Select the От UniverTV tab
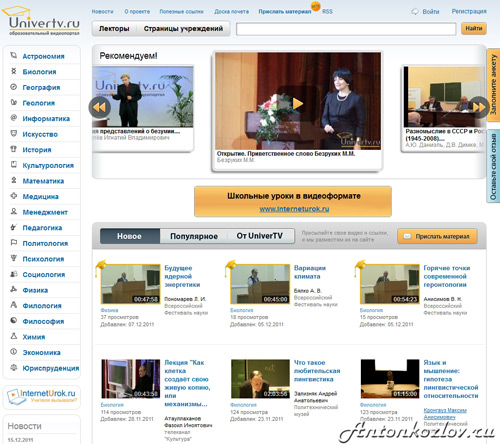This screenshot has width=500, height=444. tap(260, 236)
